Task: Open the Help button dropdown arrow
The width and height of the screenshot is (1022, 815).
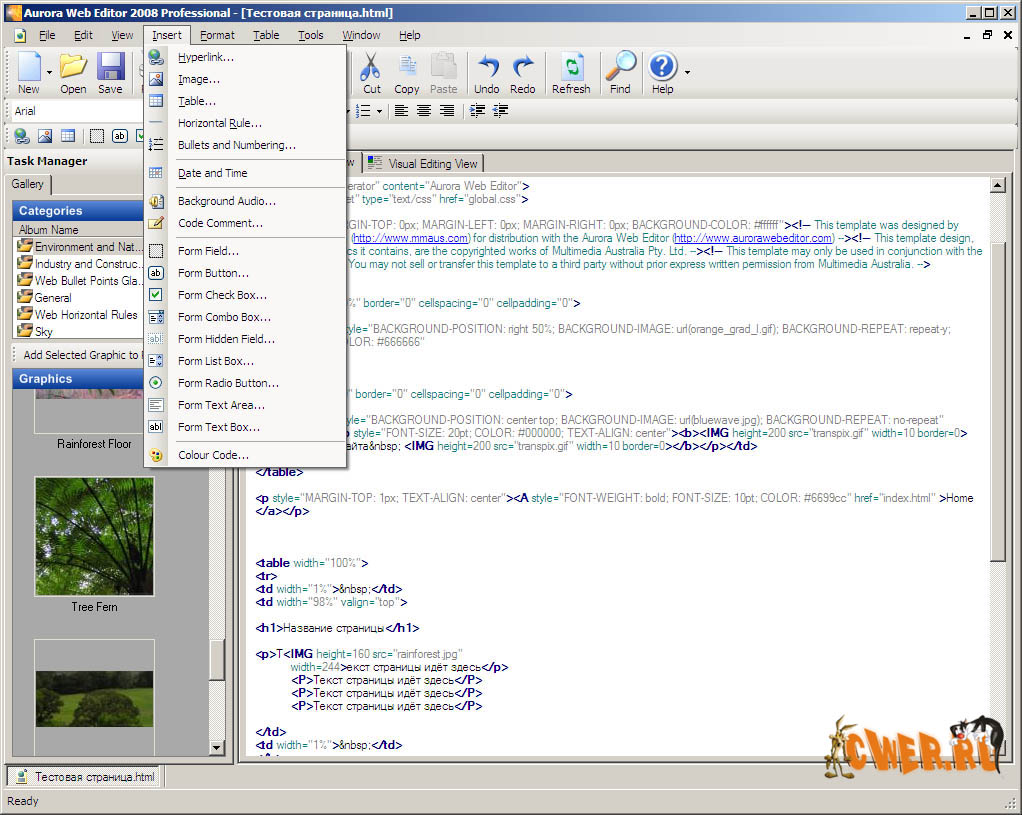Action: 687,73
